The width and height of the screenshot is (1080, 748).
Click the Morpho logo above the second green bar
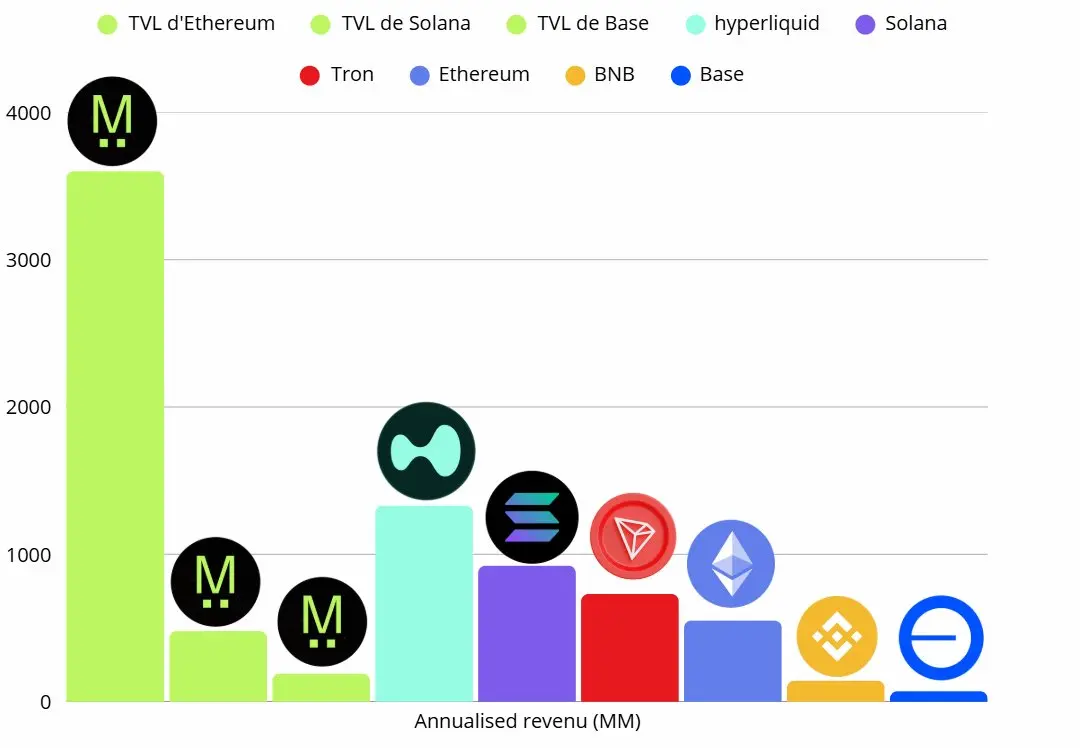tap(216, 582)
